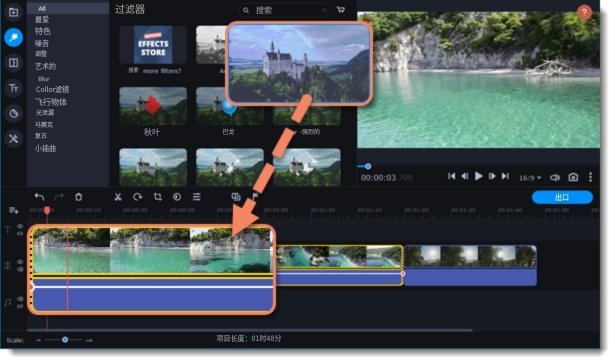Select the All filter category

[68, 8]
